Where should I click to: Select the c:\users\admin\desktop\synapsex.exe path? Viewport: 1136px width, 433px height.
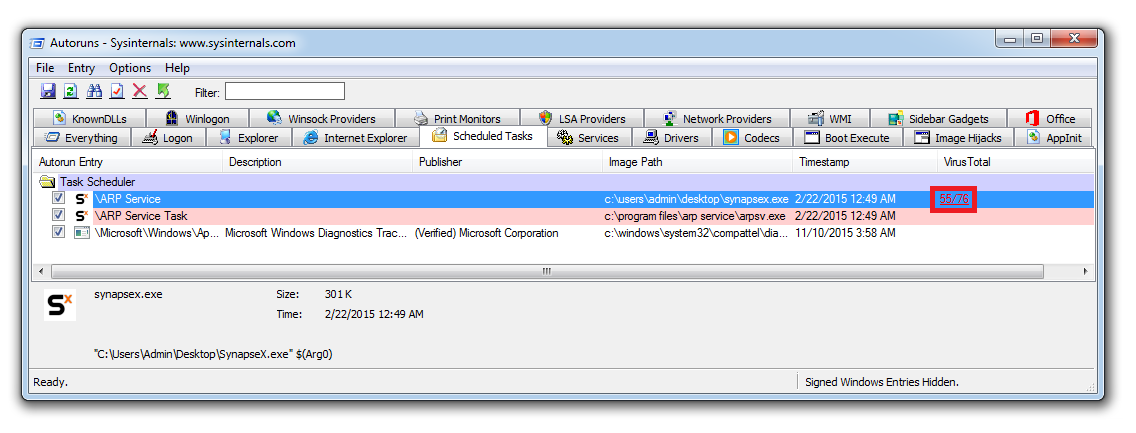697,198
